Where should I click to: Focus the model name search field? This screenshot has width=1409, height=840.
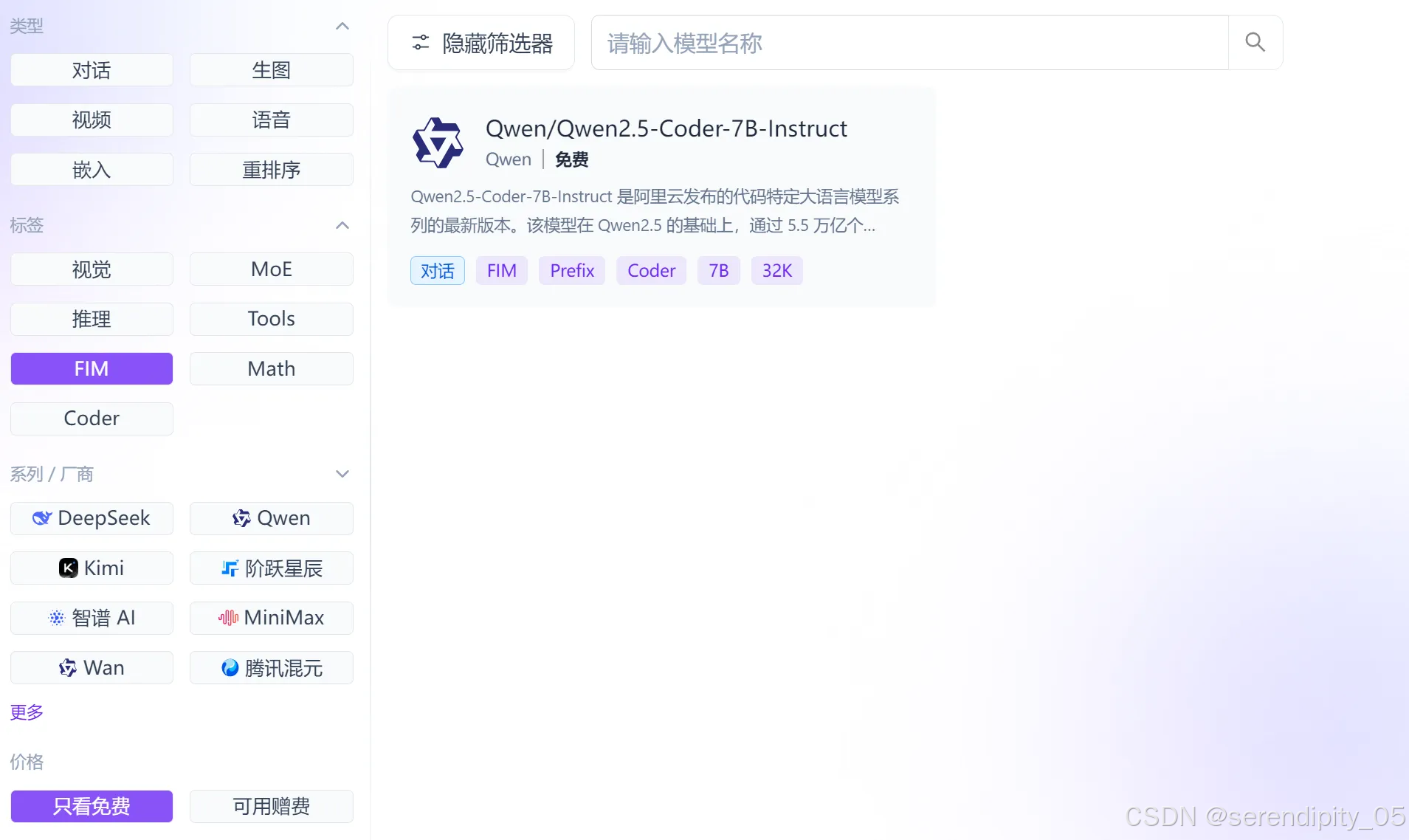(910, 43)
